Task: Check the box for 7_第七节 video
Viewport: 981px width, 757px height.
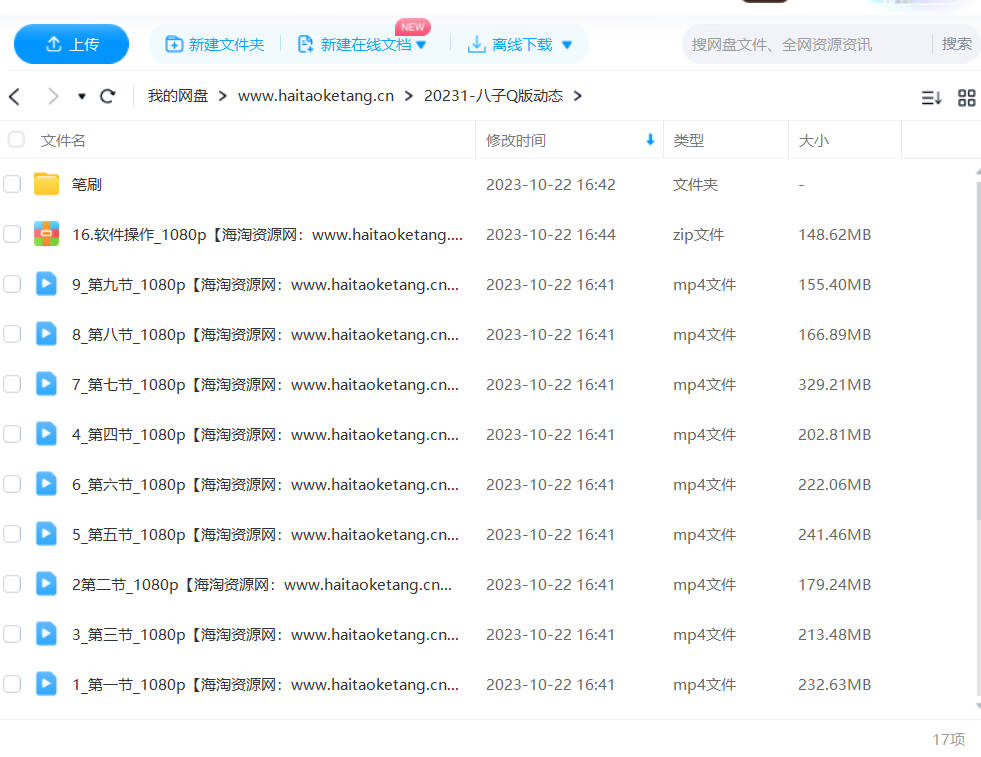Action: coord(12,384)
